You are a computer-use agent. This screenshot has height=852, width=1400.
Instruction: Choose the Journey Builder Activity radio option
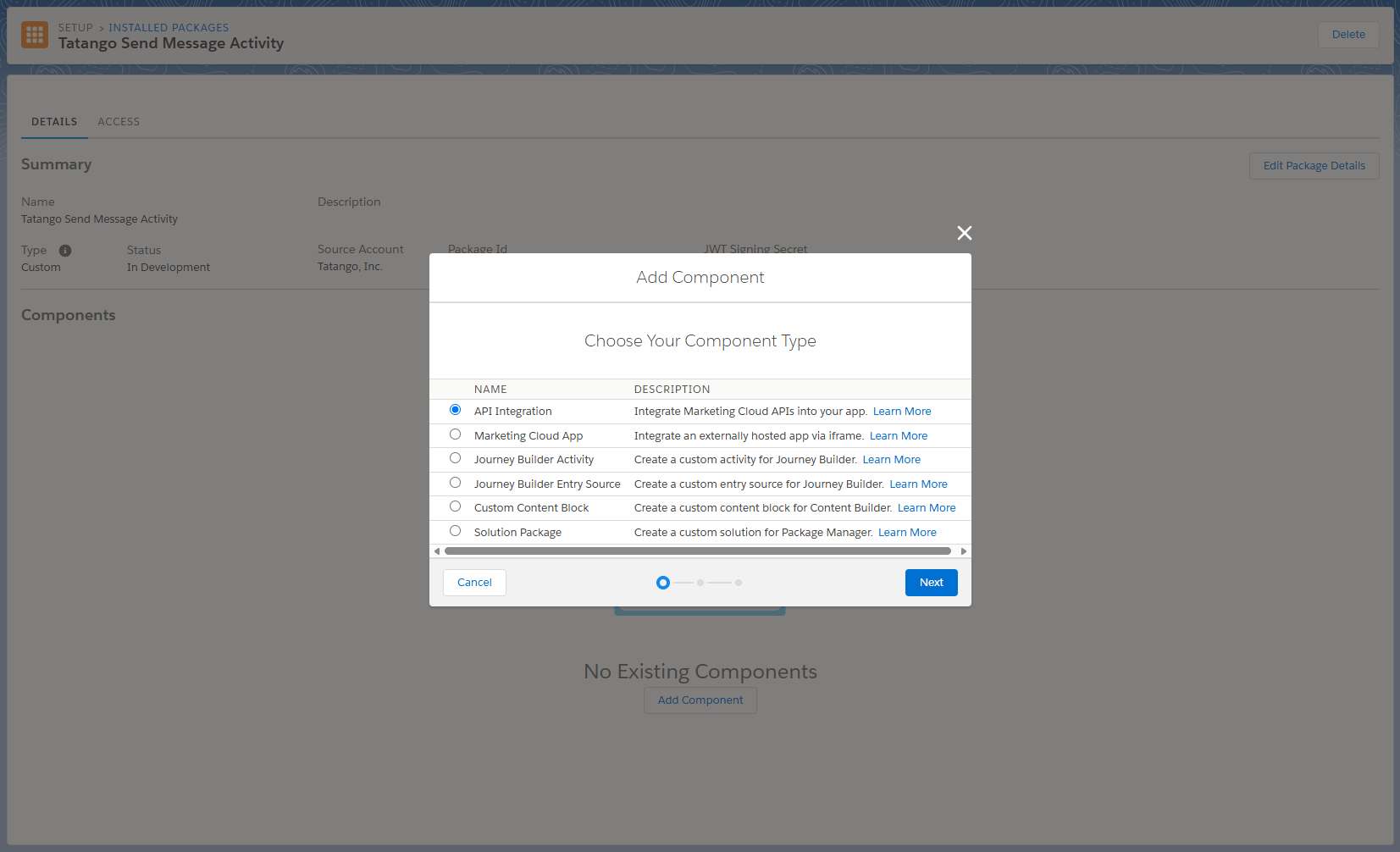click(455, 458)
